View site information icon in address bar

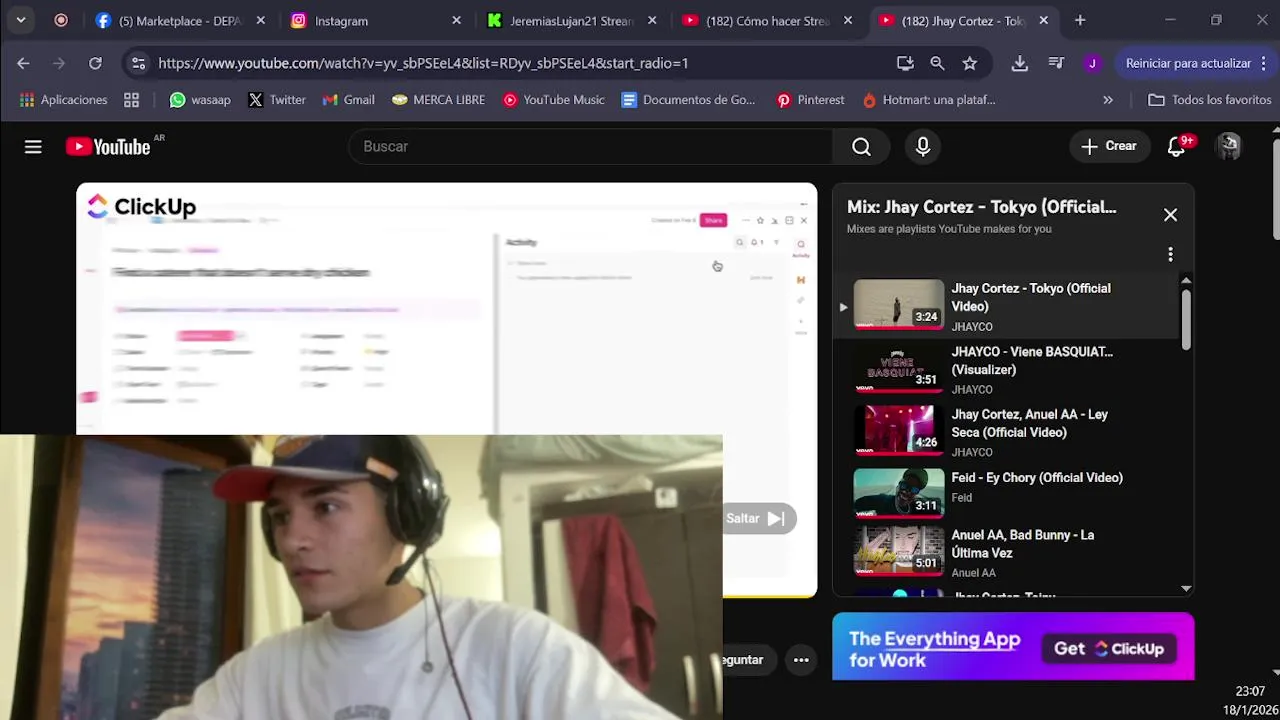click(138, 63)
